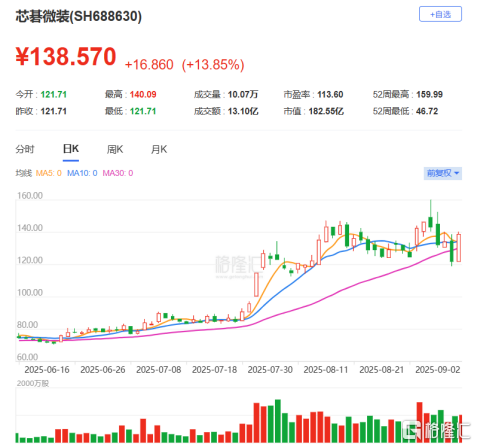Click the dropdown arrow beside 前复权
Viewport: 477px width, 447px height.
tap(457, 173)
